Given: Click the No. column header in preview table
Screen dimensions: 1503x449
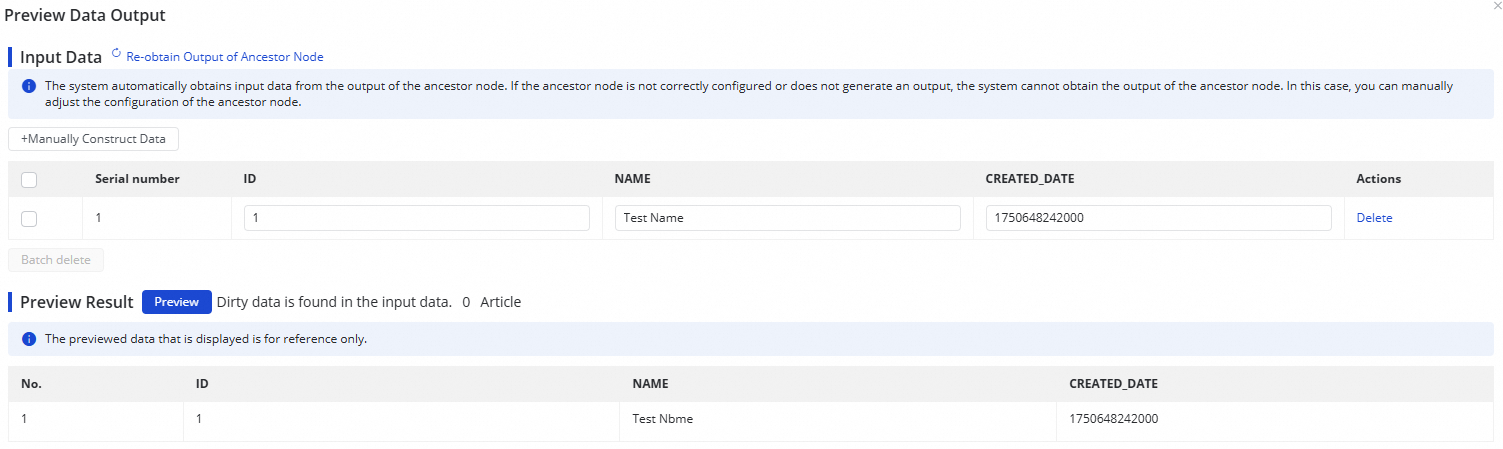Looking at the screenshot, I should click(x=32, y=383).
